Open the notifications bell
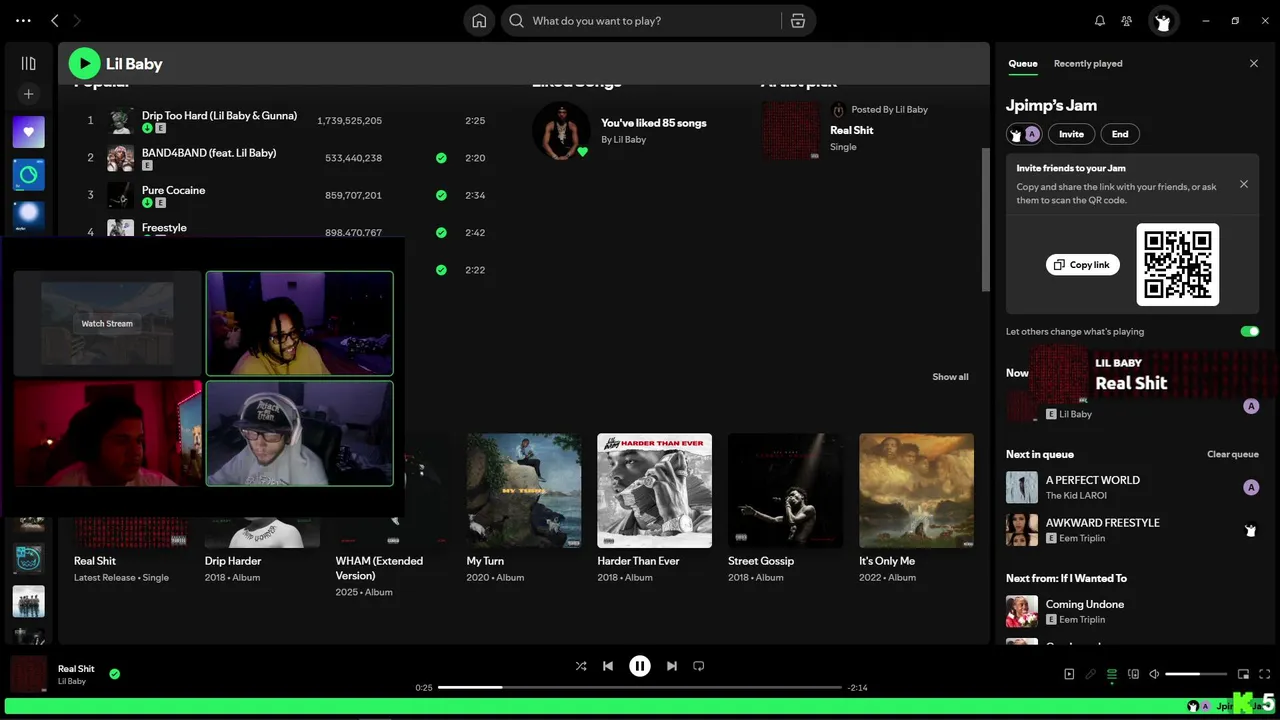Viewport: 1280px width, 720px height. (x=1100, y=20)
